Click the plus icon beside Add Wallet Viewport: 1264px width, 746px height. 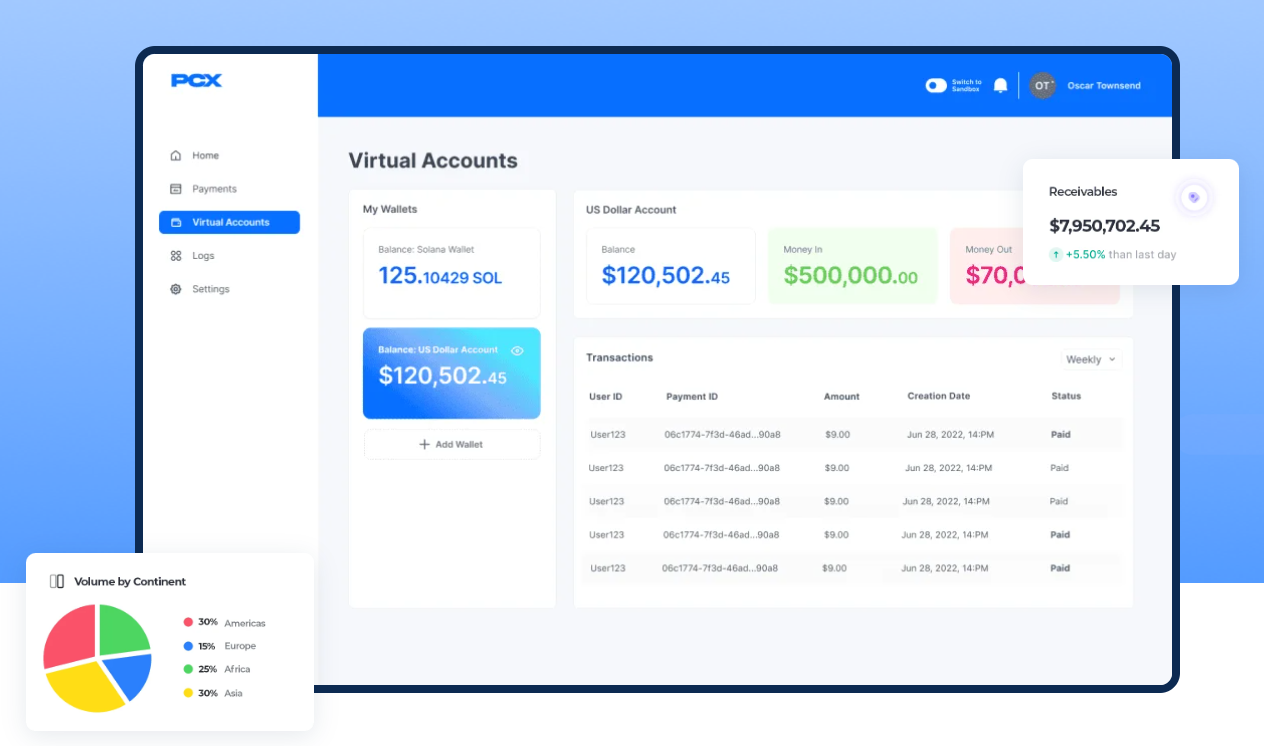(424, 444)
